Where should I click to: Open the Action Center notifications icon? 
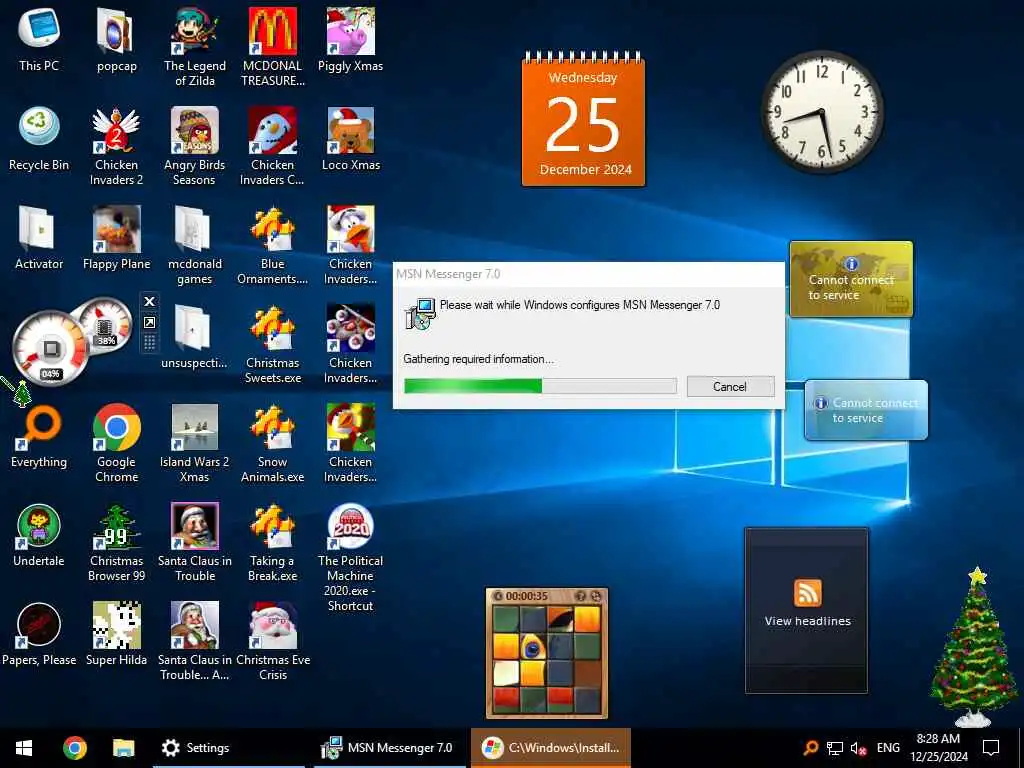point(991,748)
